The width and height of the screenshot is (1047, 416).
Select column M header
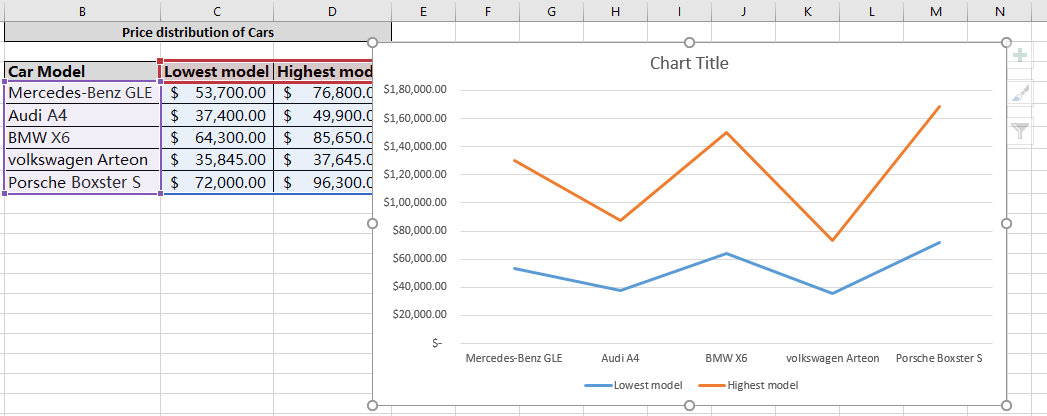tap(935, 11)
